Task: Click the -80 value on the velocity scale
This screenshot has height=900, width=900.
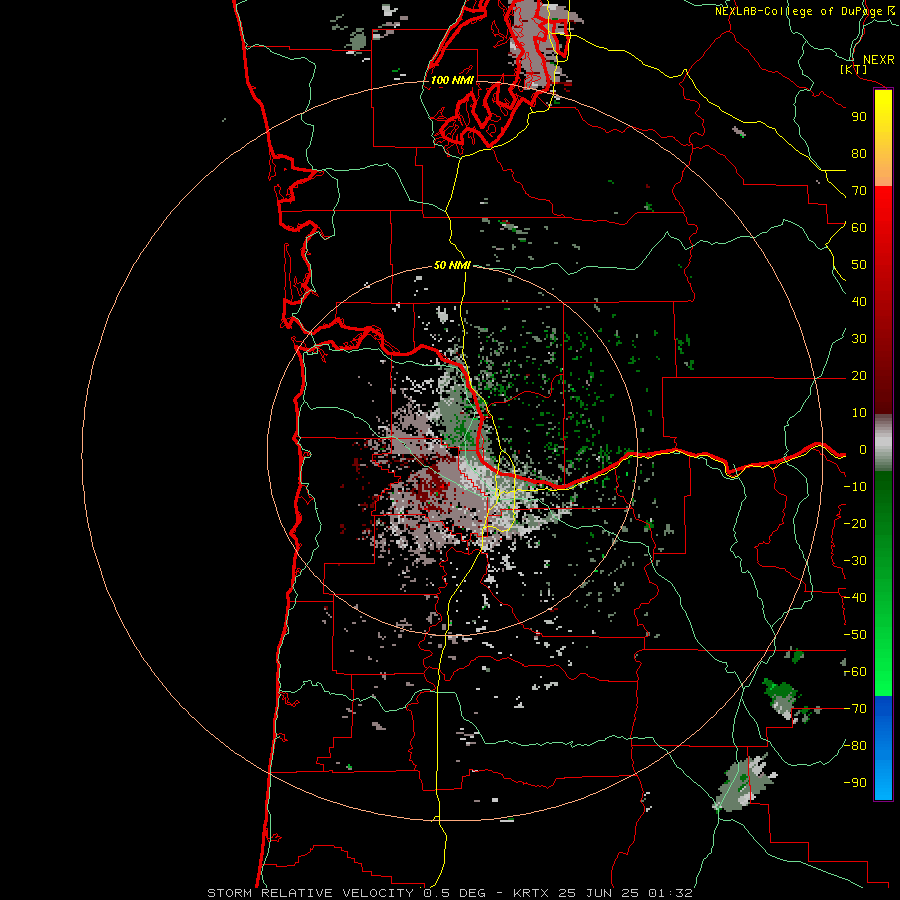Action: click(x=855, y=746)
